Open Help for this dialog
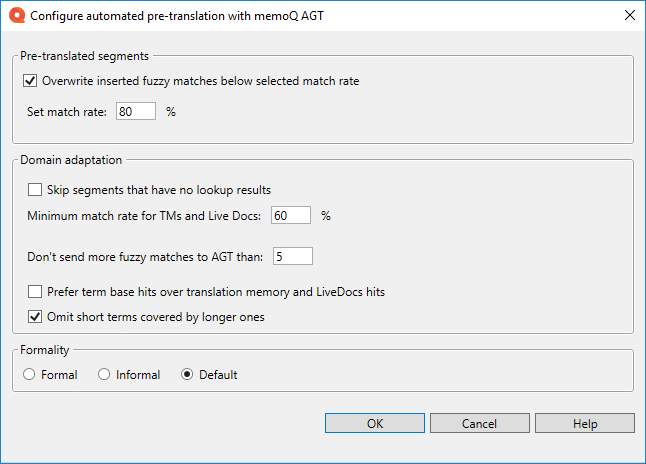646x464 pixels. pyautogui.click(x=585, y=423)
